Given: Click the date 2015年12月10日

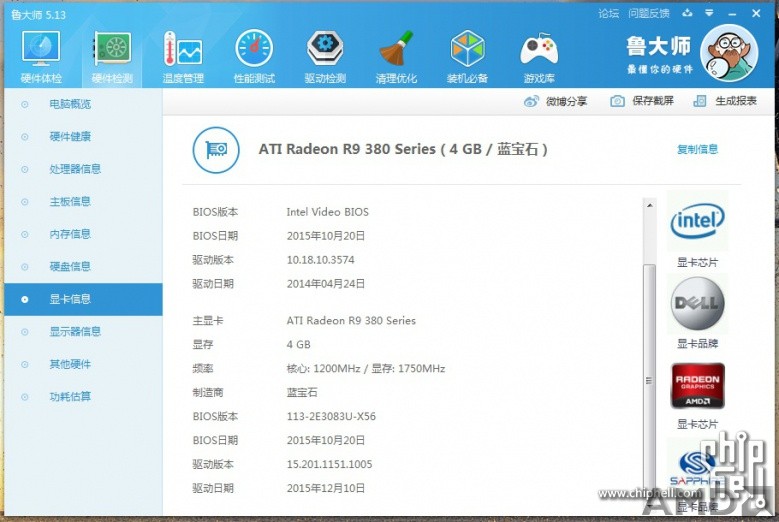Looking at the screenshot, I should [326, 488].
